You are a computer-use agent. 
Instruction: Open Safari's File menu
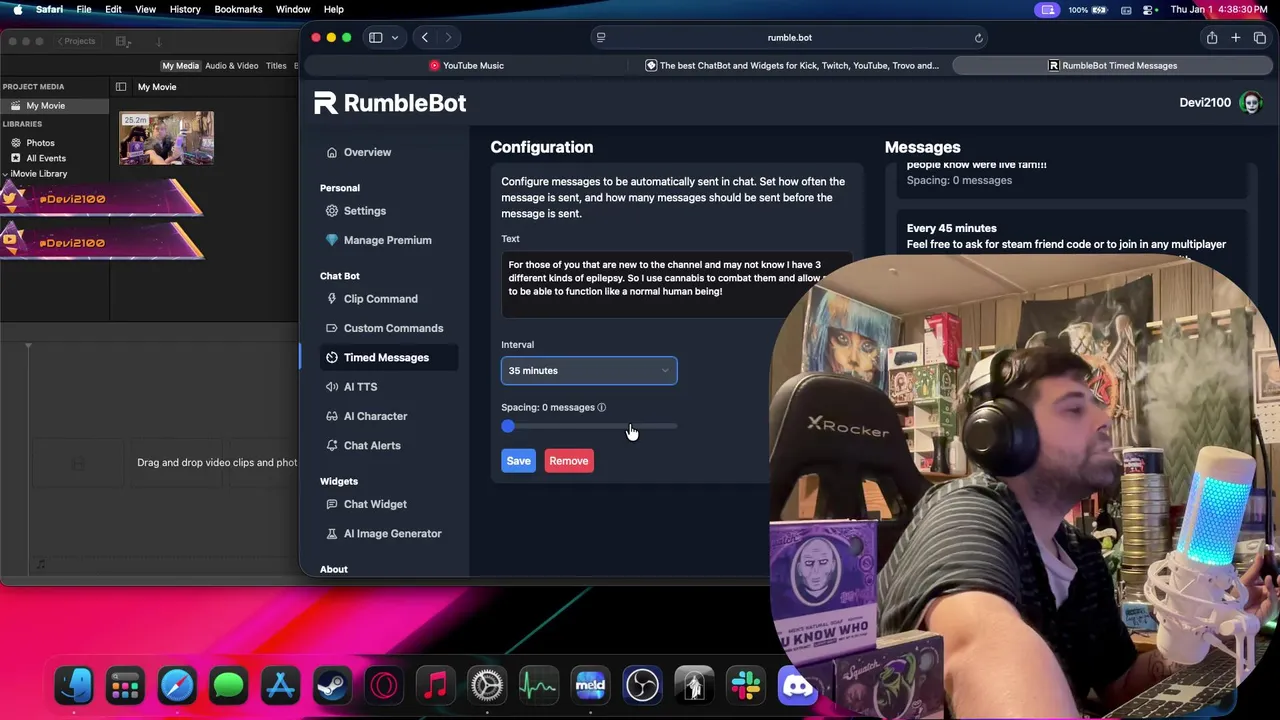84,9
